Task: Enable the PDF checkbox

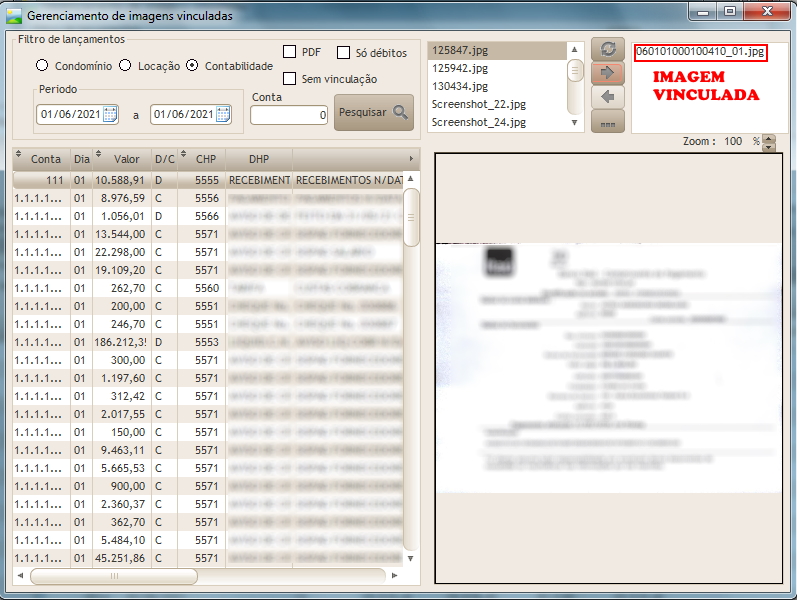Action: tap(290, 52)
